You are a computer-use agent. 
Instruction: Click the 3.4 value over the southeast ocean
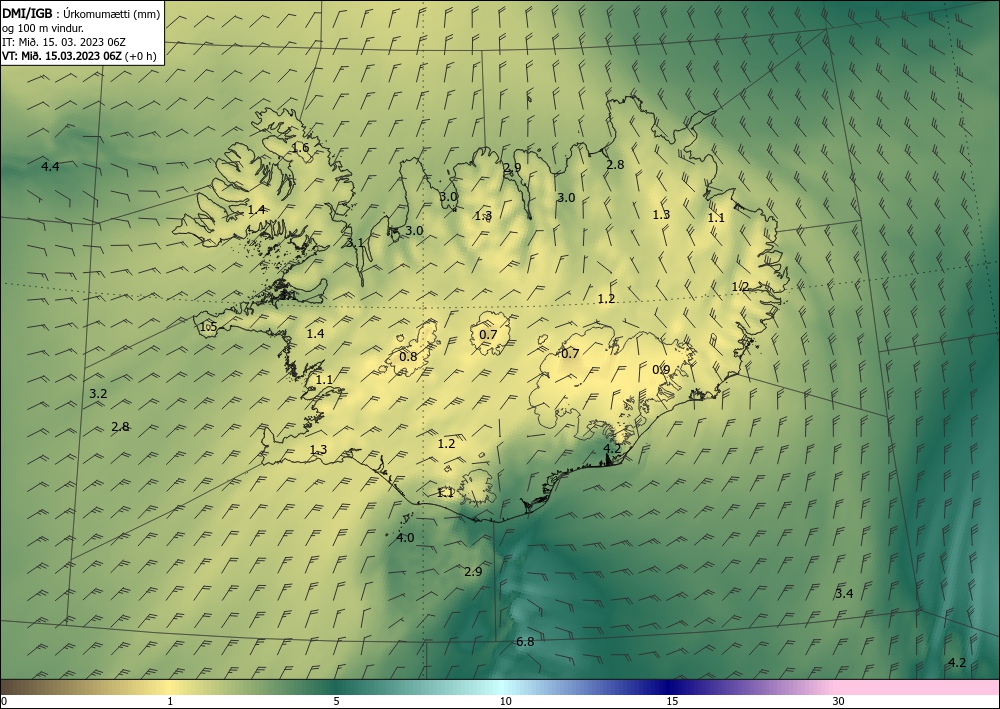pyautogui.click(x=844, y=594)
